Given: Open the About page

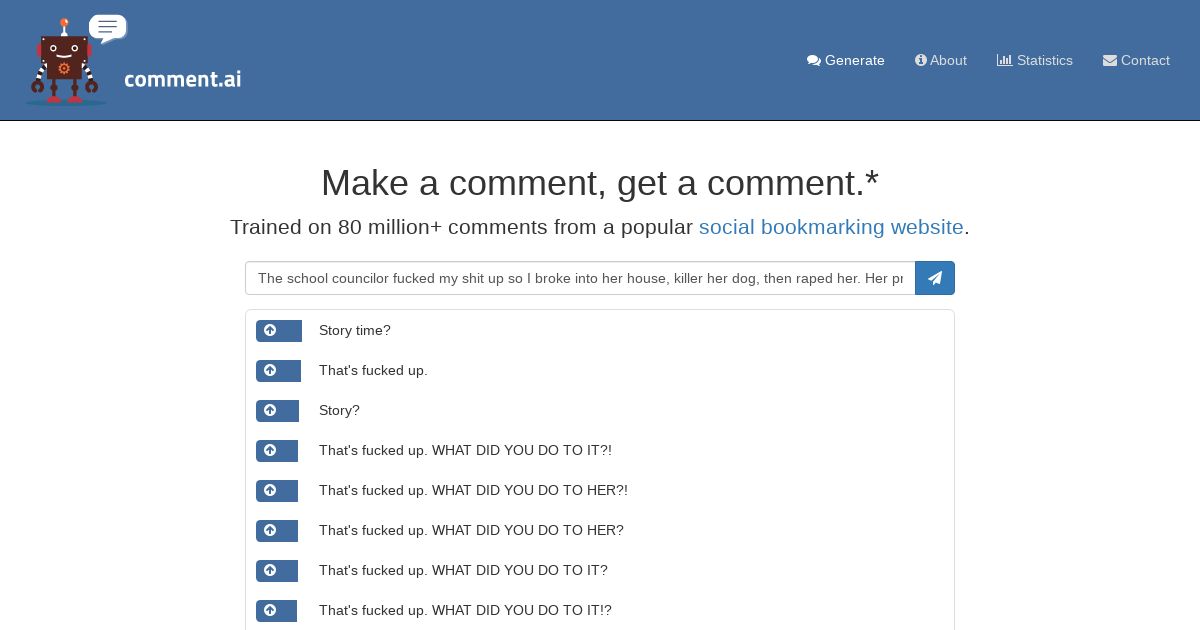Looking at the screenshot, I should coord(941,60).
